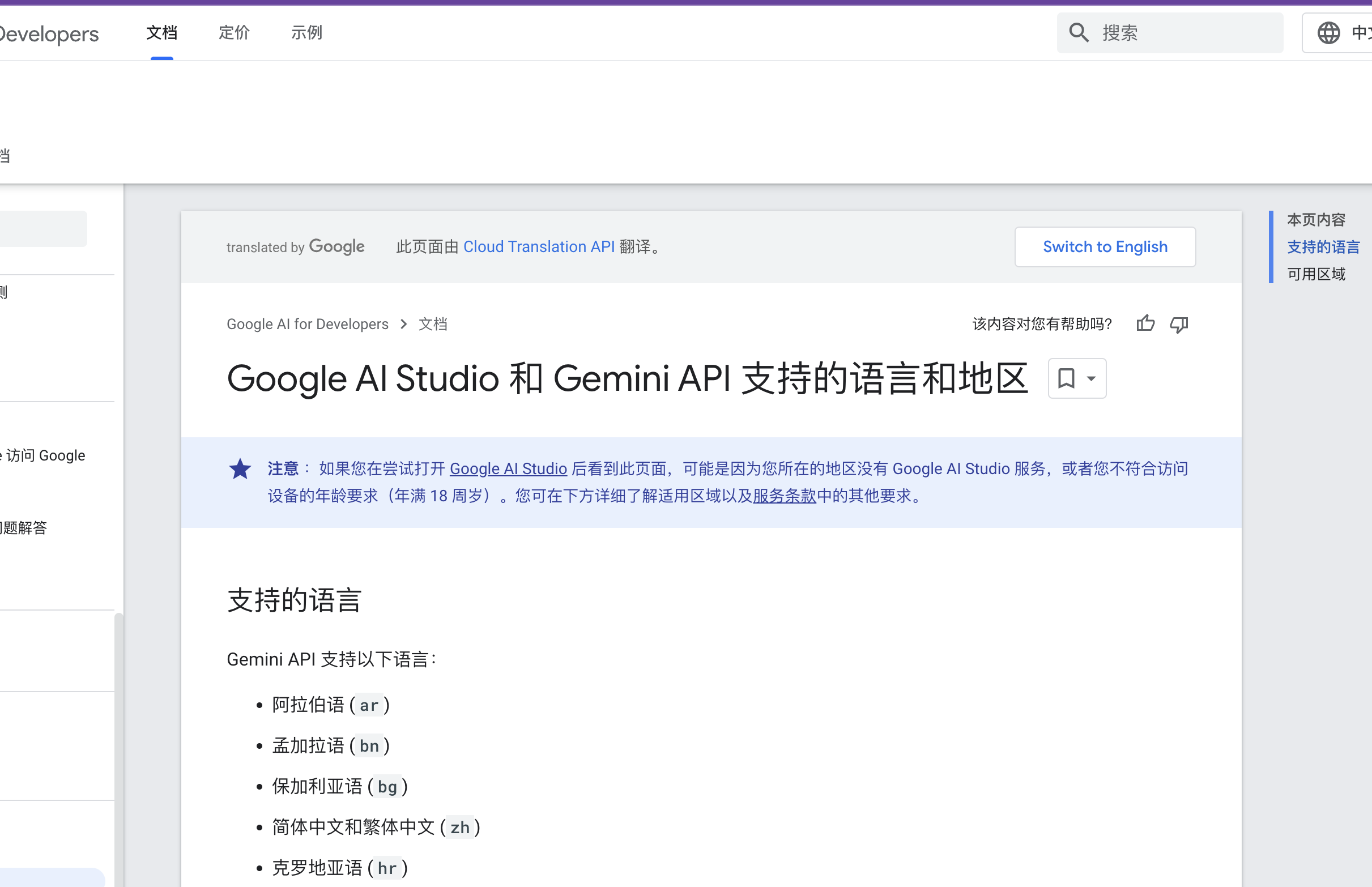Click the star icon beside 注意

coord(240,469)
